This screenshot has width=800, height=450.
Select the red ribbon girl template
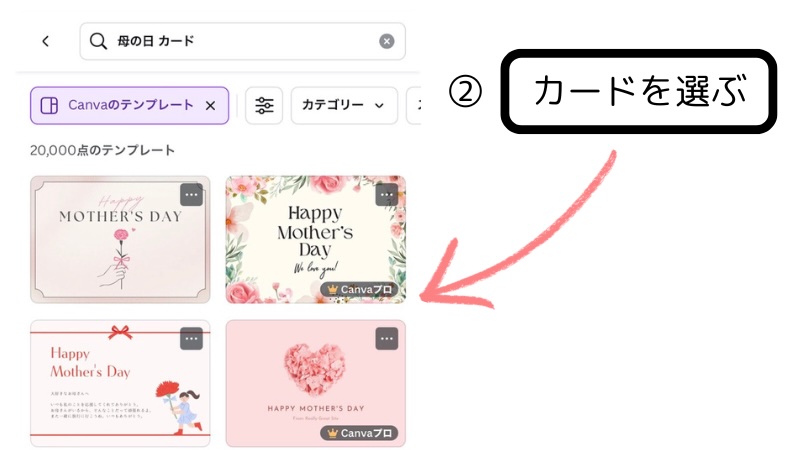click(x=120, y=384)
